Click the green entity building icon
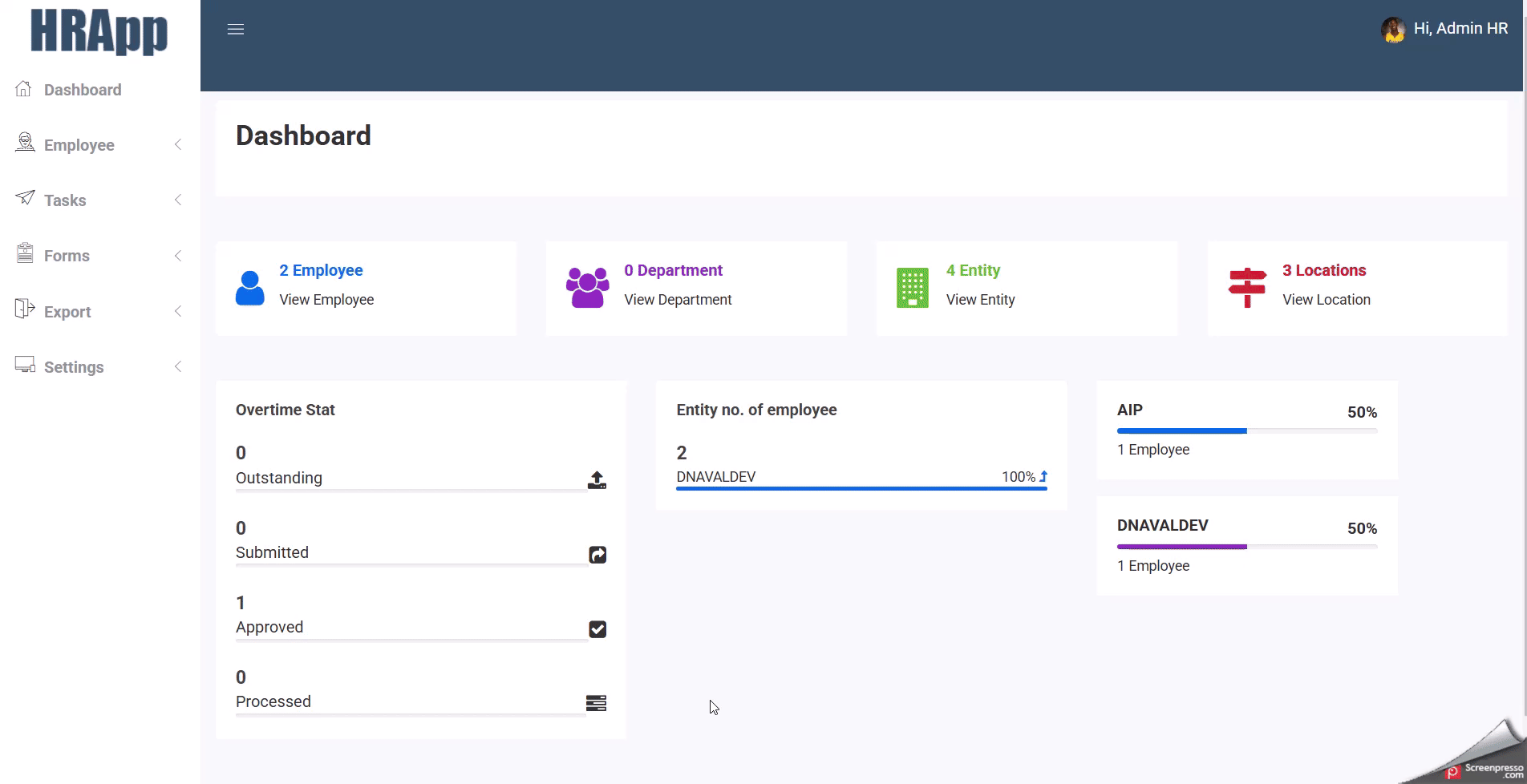 coord(912,288)
